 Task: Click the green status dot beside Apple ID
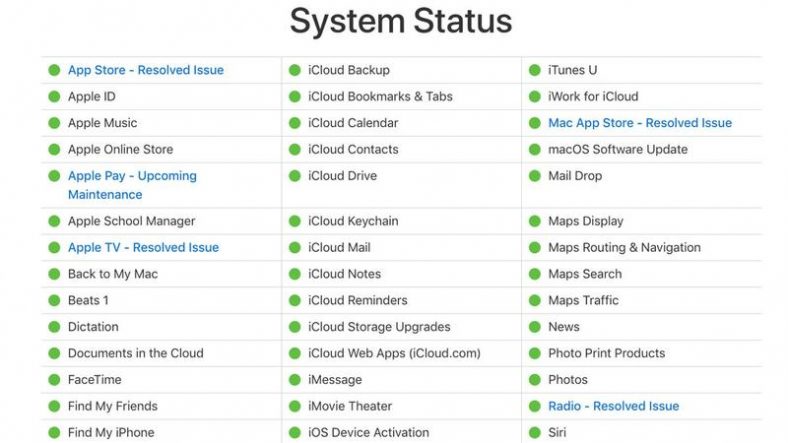click(54, 96)
